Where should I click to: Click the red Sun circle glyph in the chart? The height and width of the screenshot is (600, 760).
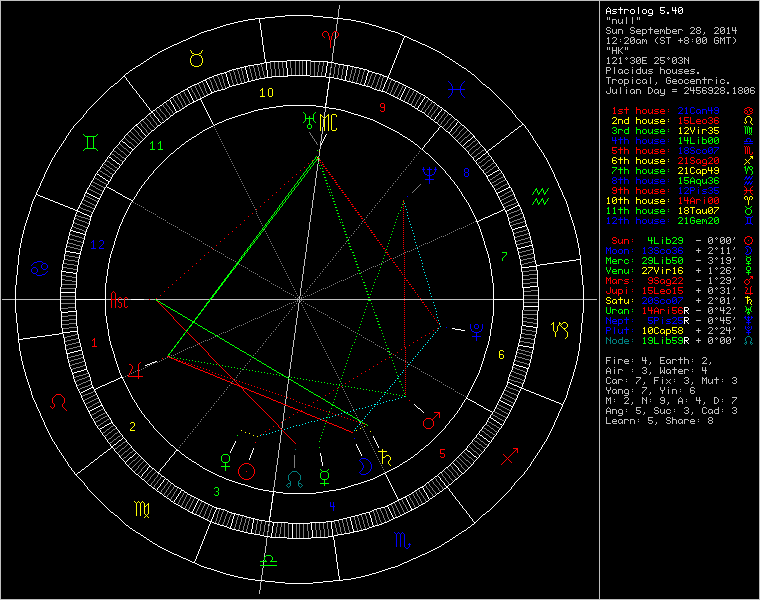pyautogui.click(x=247, y=471)
